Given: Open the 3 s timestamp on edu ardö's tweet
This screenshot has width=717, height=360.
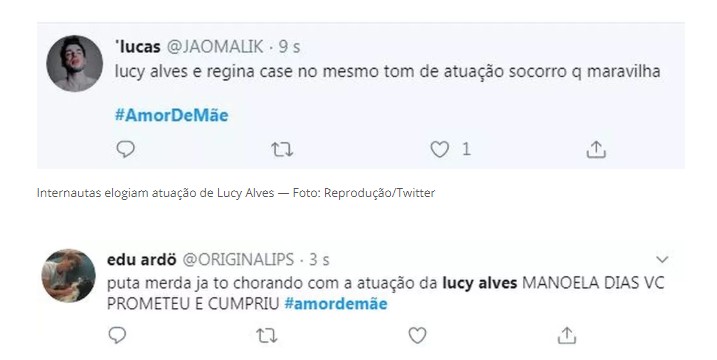Looking at the screenshot, I should coord(319,260).
